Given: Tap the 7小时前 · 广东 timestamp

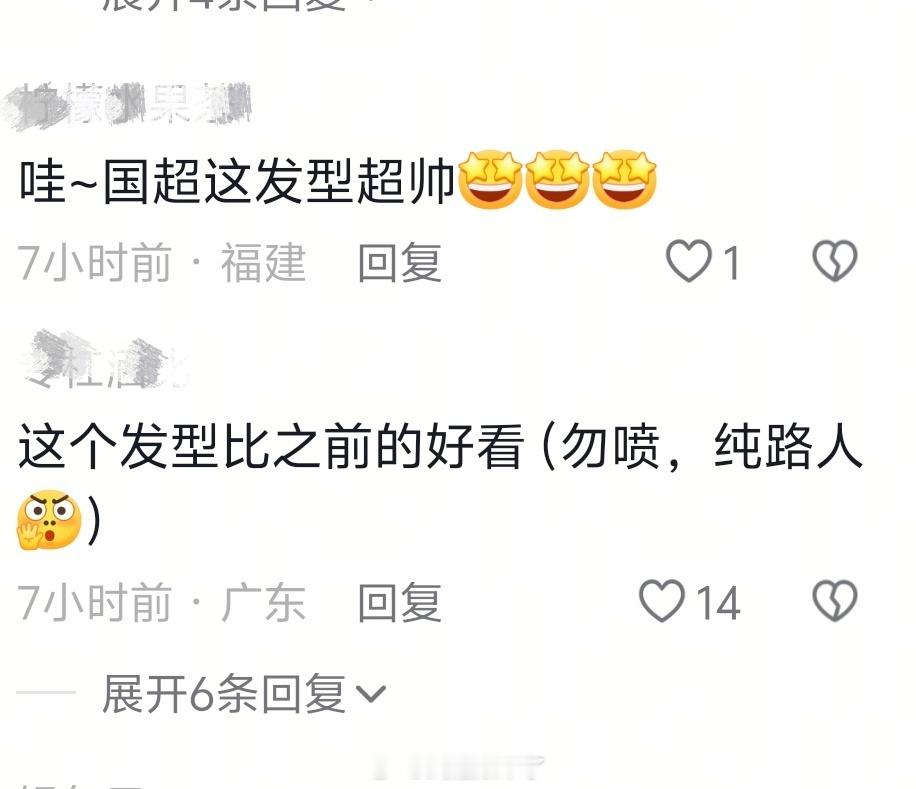Looking at the screenshot, I should pos(162,602).
